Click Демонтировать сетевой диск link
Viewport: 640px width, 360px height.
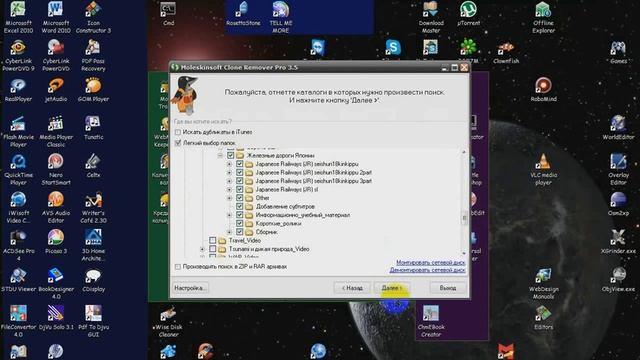(x=427, y=270)
